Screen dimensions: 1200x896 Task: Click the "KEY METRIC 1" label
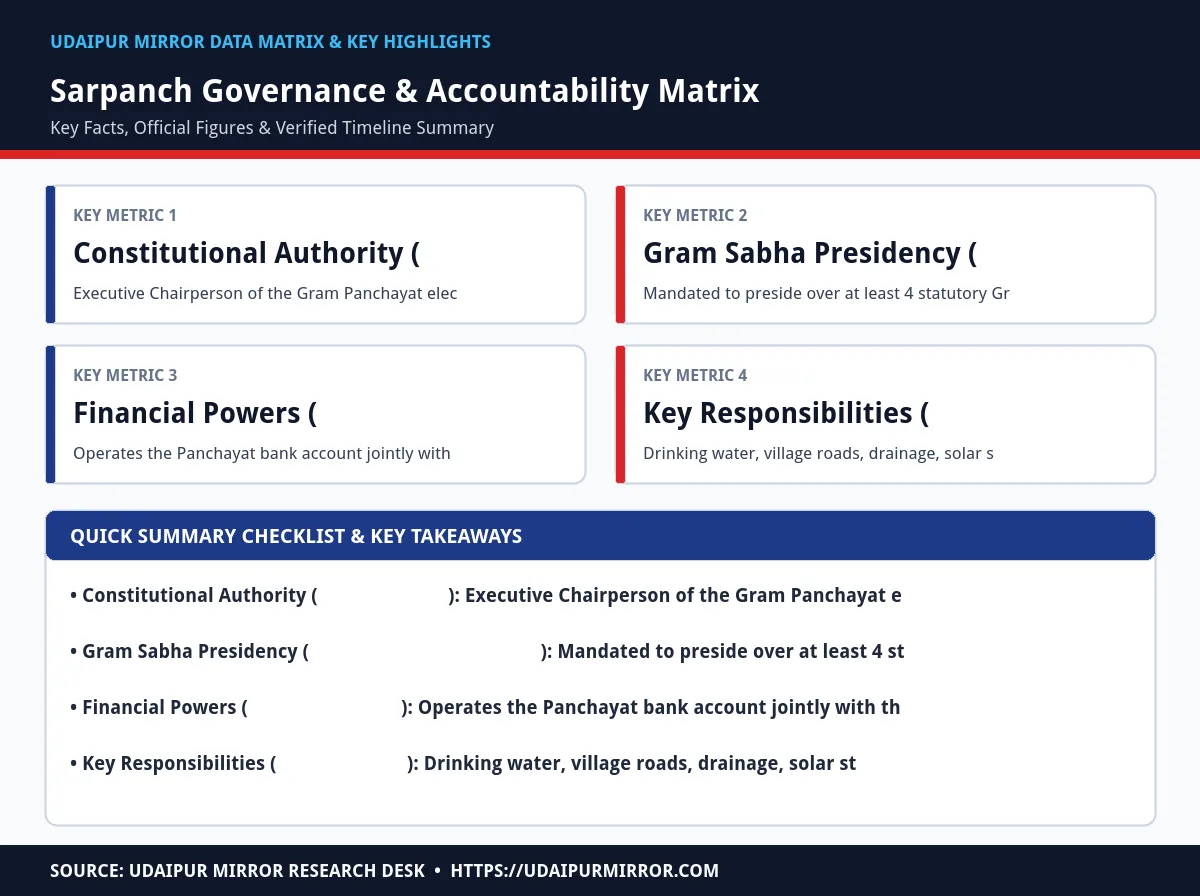click(x=125, y=215)
